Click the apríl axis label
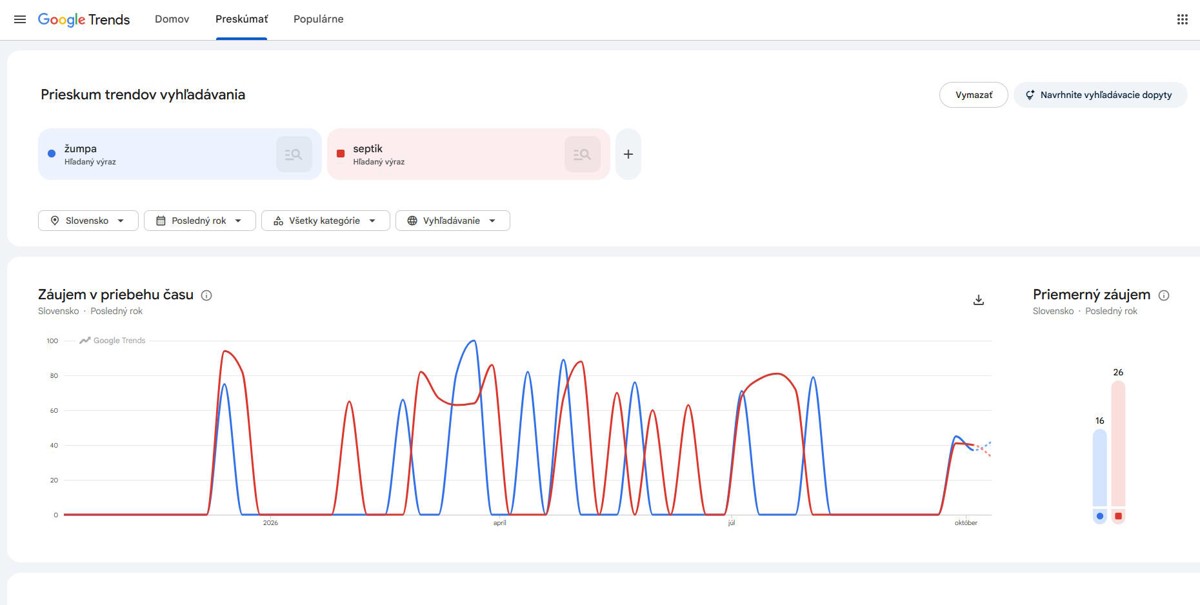 [x=500, y=523]
